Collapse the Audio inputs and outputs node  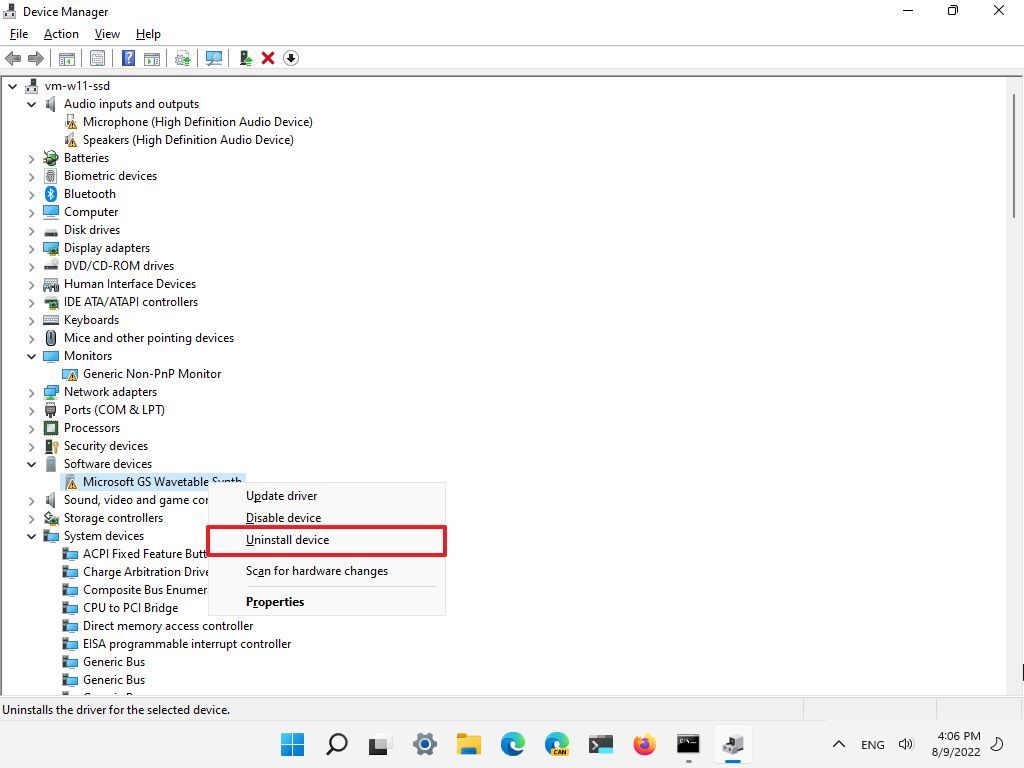[31, 104]
